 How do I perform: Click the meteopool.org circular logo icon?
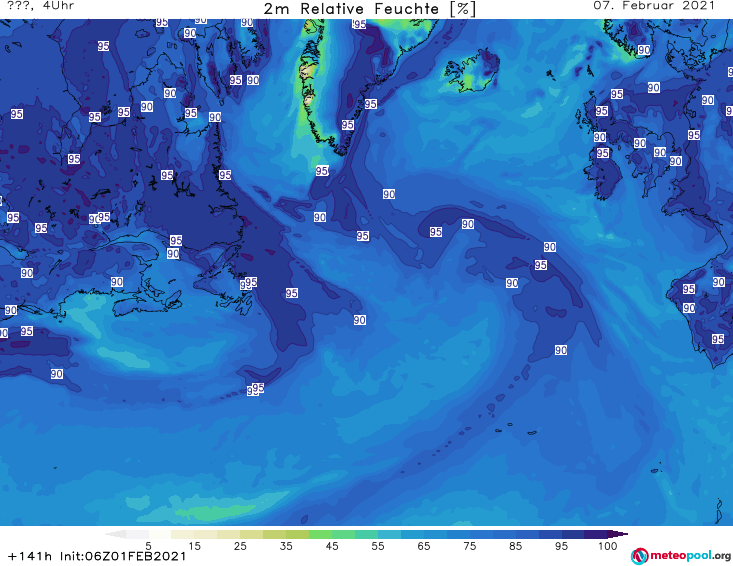click(640, 556)
